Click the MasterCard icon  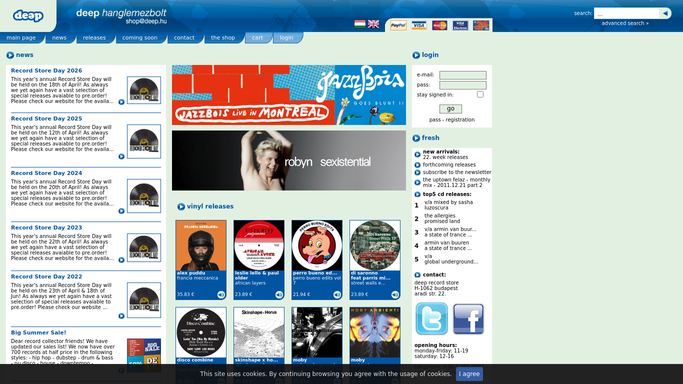click(x=440, y=26)
